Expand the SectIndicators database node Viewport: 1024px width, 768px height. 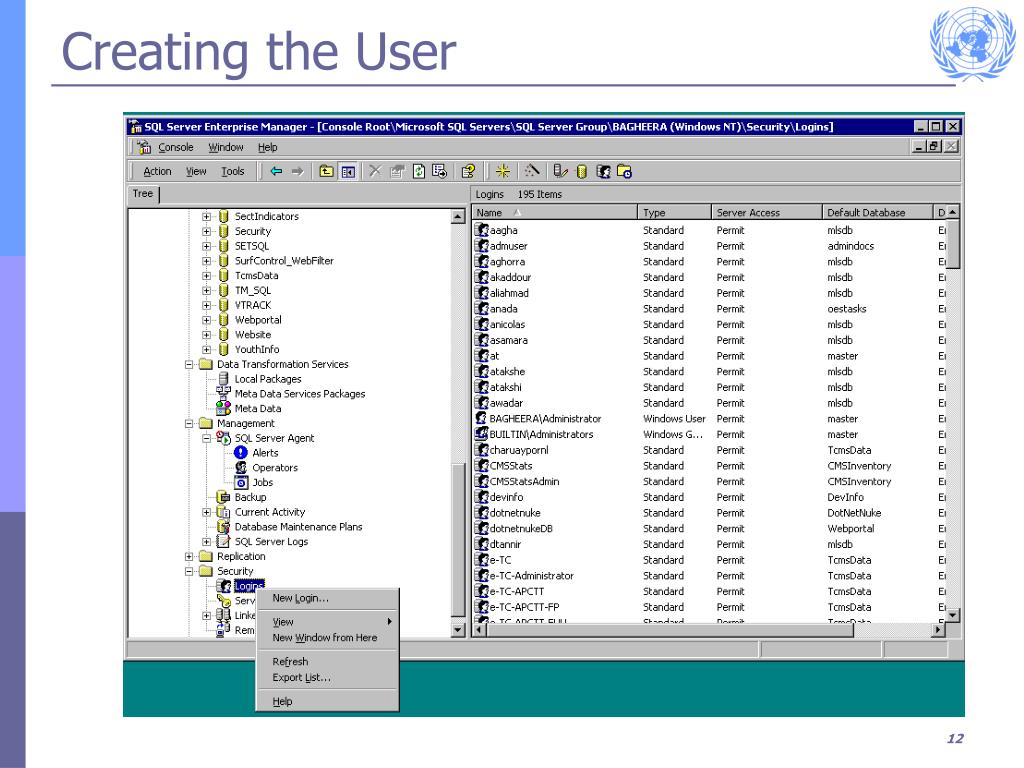206,216
